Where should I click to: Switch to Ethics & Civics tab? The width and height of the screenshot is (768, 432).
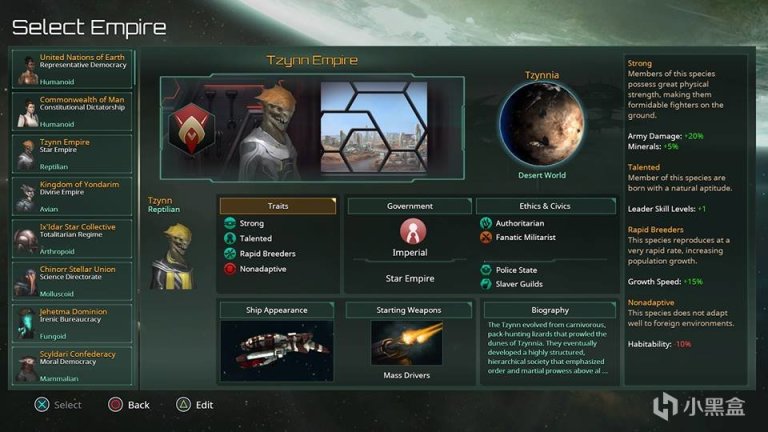coord(545,206)
